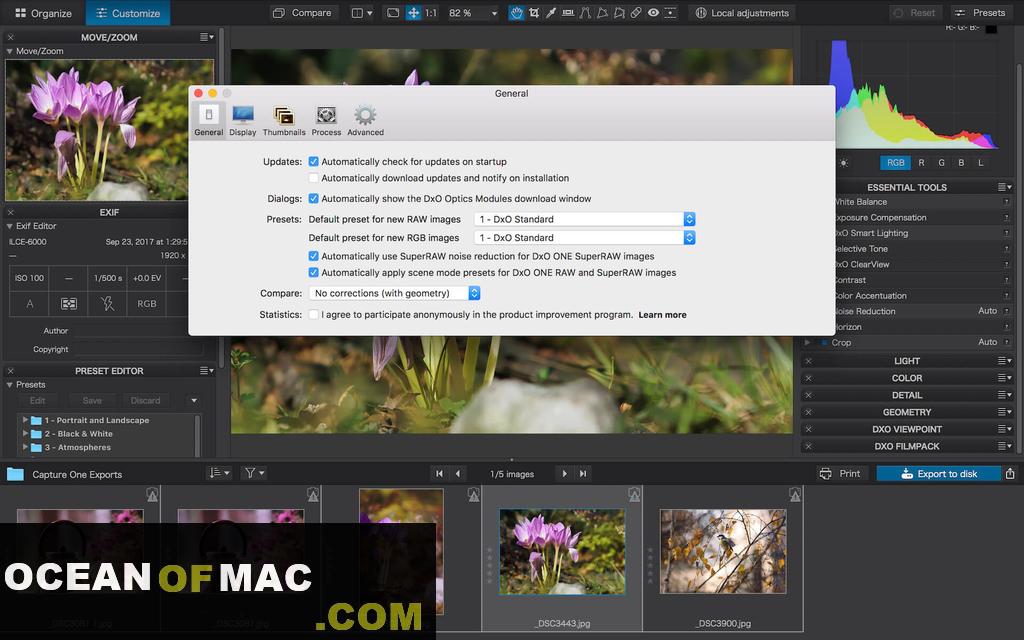
Task: Show the B channel histogram
Action: click(961, 163)
